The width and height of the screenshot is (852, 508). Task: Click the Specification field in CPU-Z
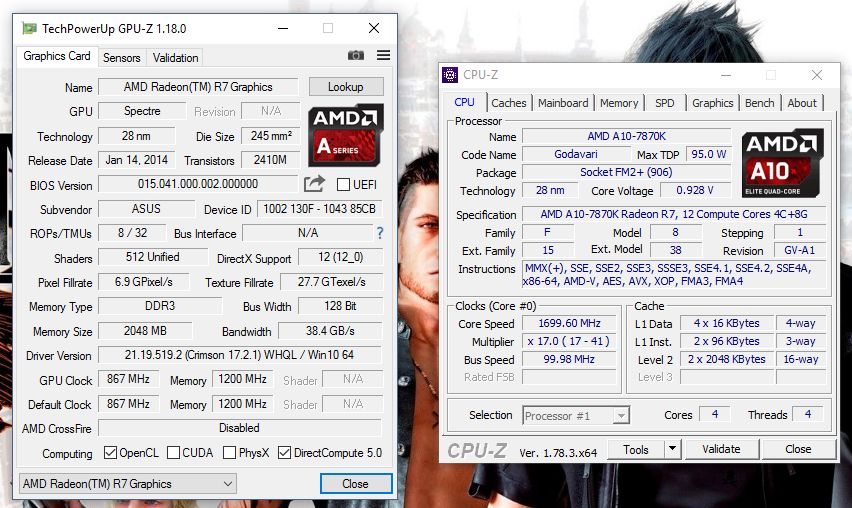(674, 214)
